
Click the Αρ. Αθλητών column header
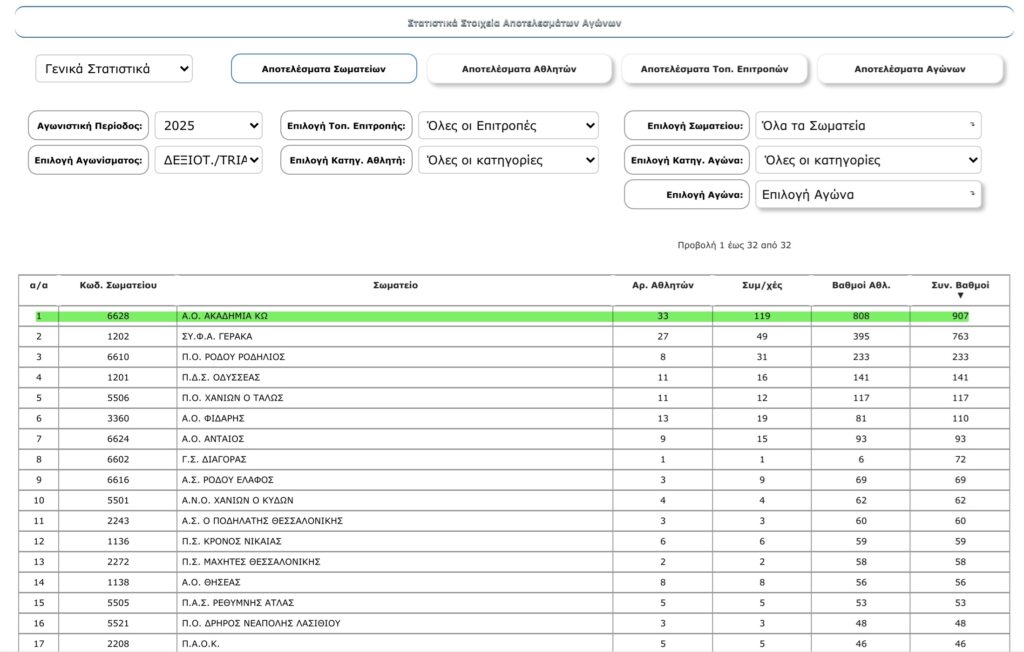[662, 286]
